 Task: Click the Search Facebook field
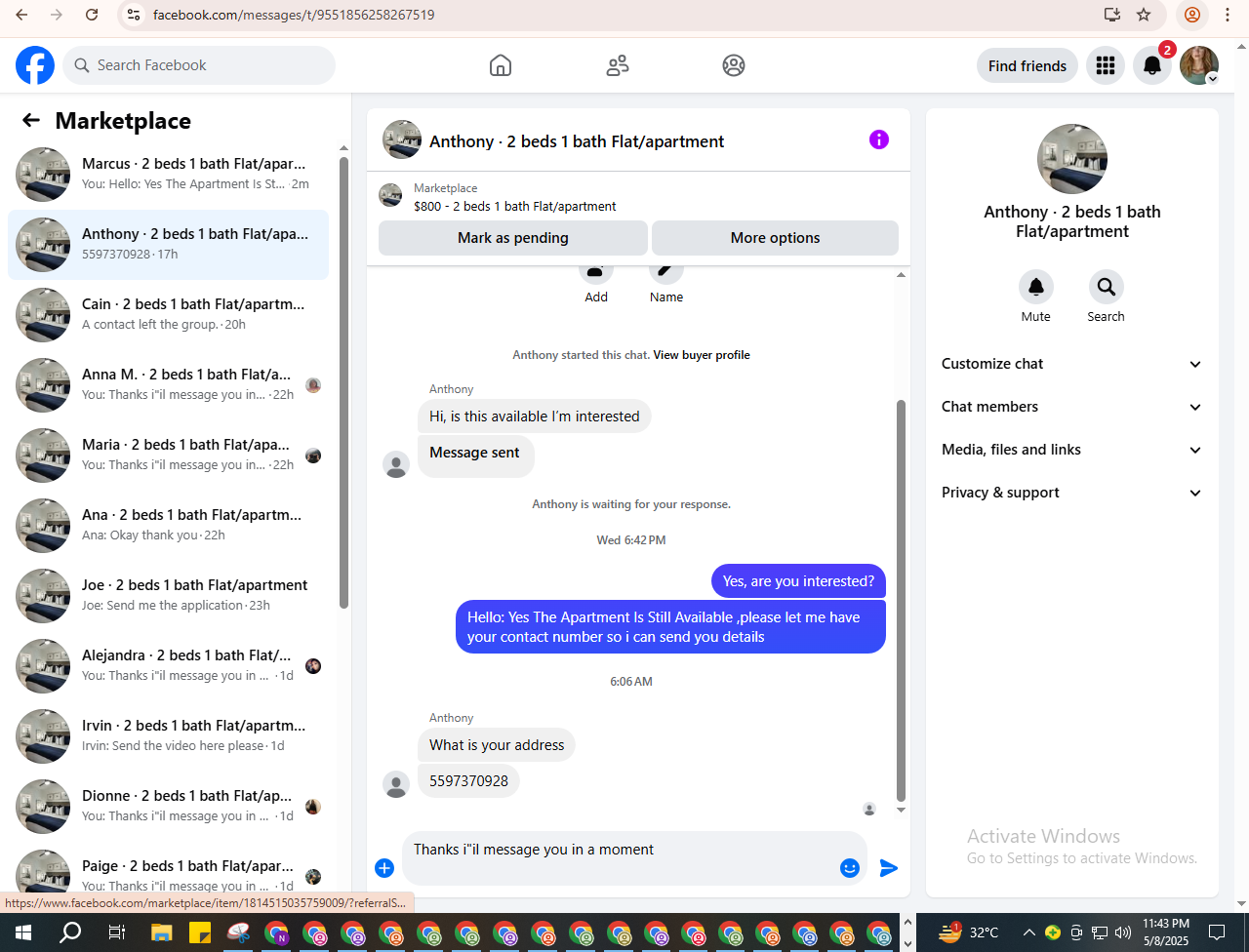pyautogui.click(x=199, y=65)
